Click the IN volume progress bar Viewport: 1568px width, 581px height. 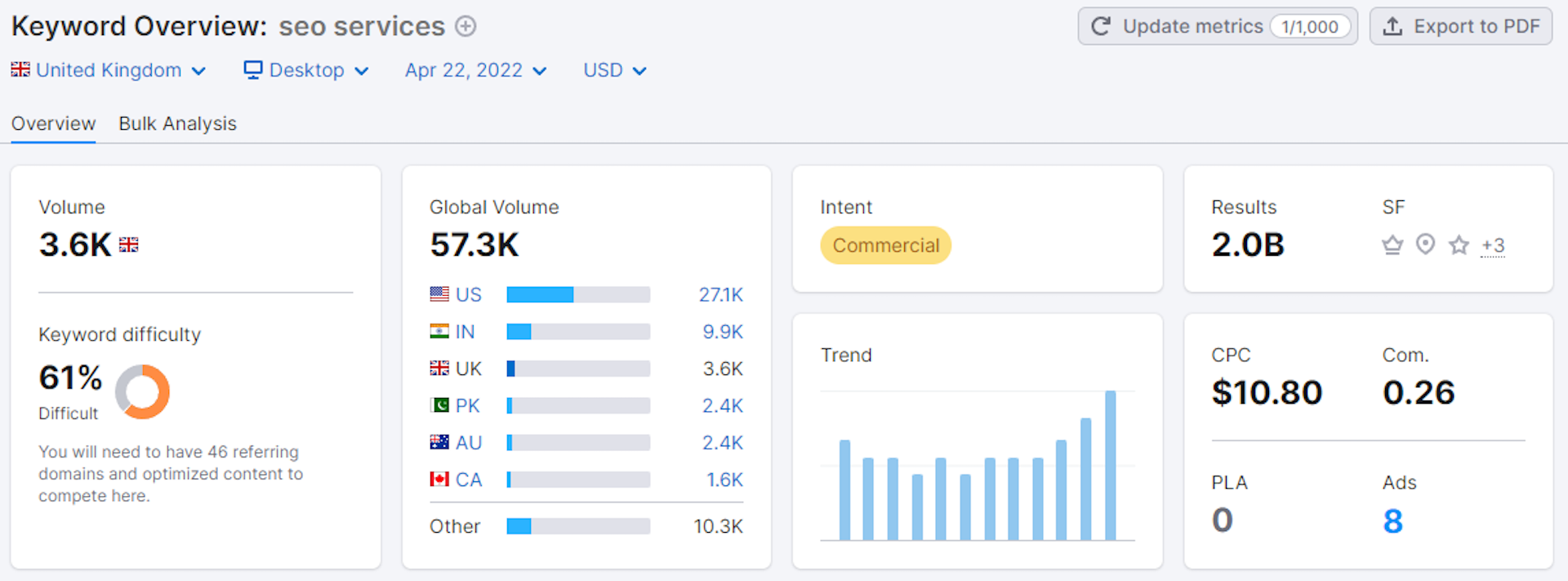coord(578,332)
